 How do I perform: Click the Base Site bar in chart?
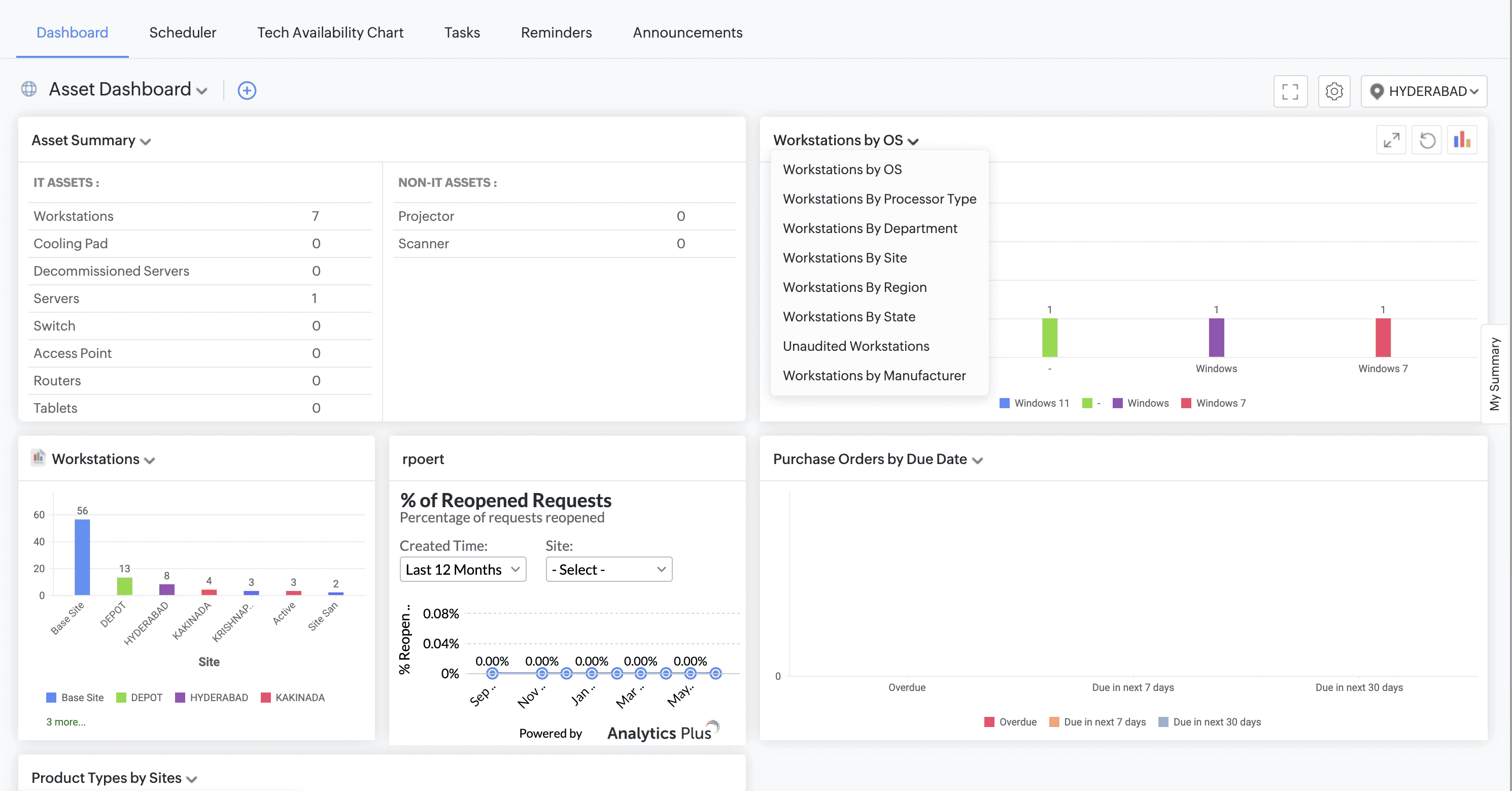pos(82,556)
